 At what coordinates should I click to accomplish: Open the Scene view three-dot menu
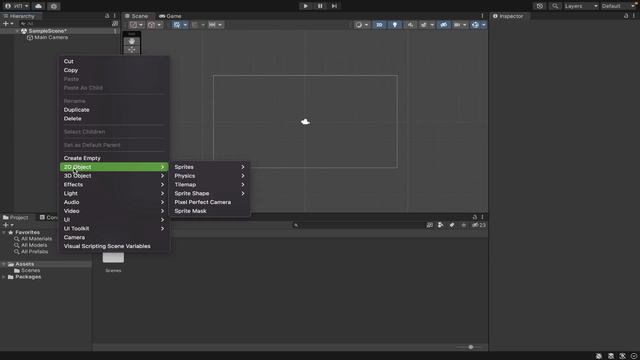(x=482, y=16)
